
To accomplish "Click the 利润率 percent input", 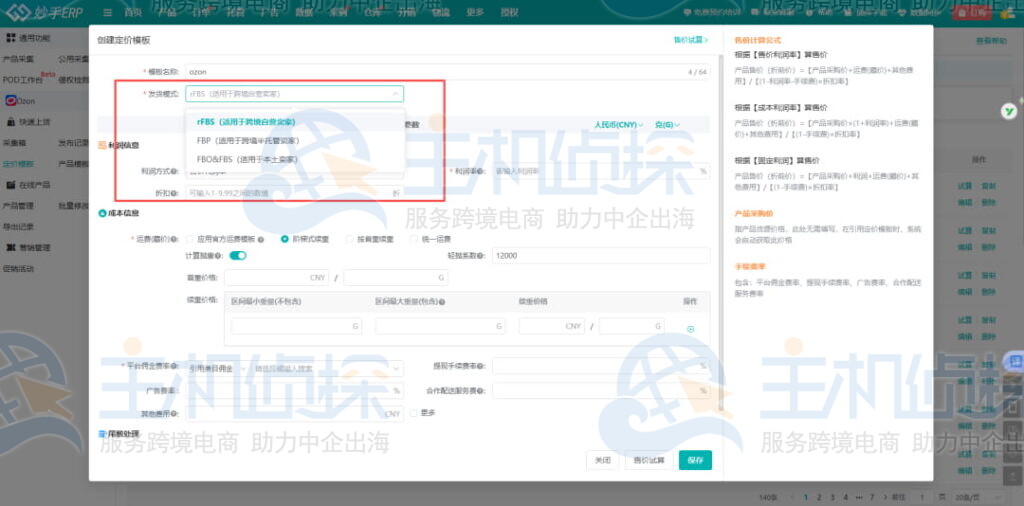I will click(601, 172).
